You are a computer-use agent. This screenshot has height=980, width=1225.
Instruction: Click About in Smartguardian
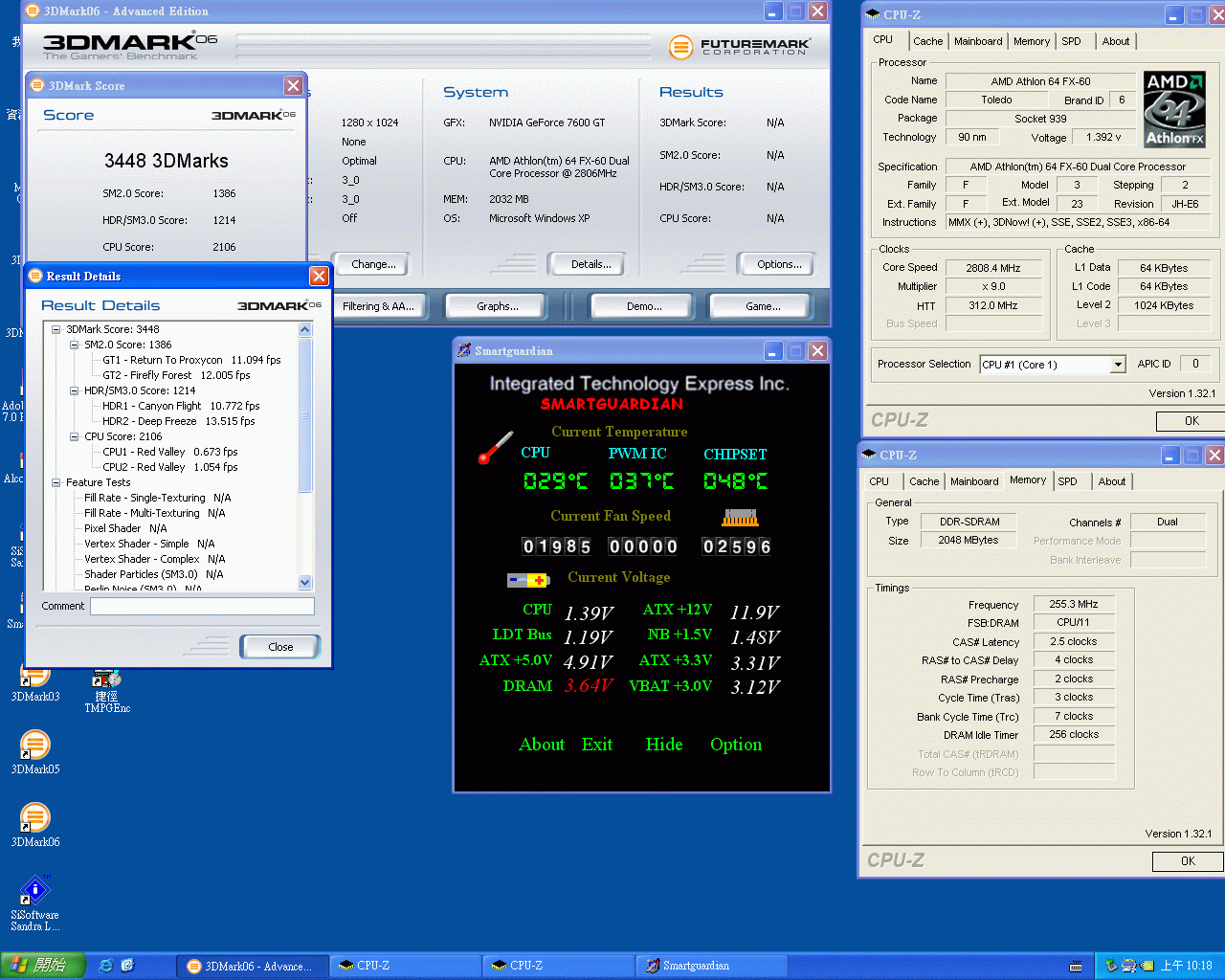[x=542, y=745]
